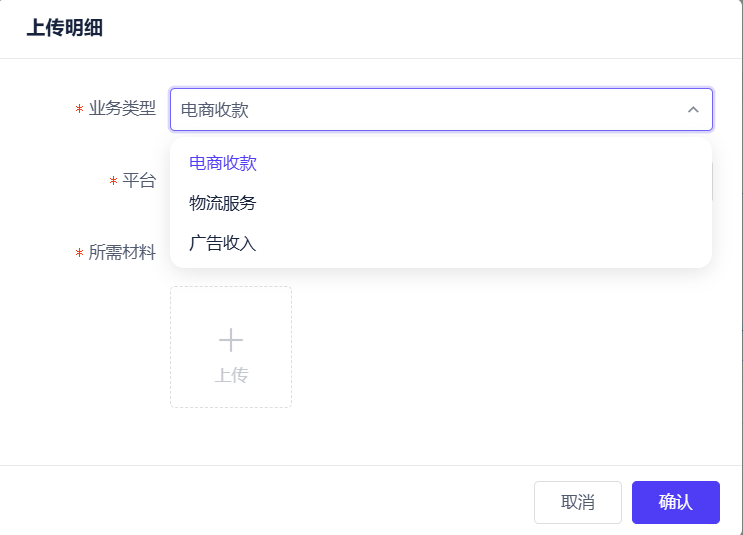
Task: Select 电商收款 from the dropdown list
Action: 223,162
